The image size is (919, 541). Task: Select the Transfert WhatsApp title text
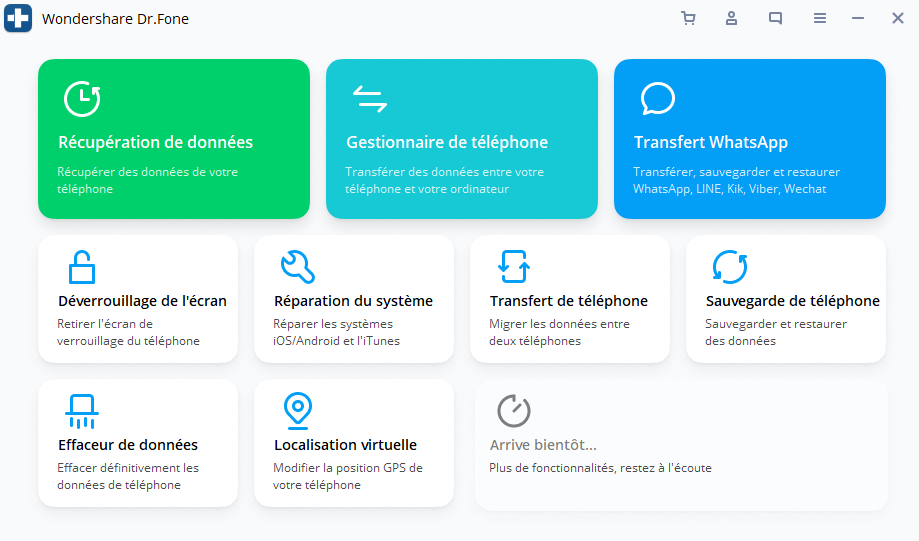coord(711,142)
